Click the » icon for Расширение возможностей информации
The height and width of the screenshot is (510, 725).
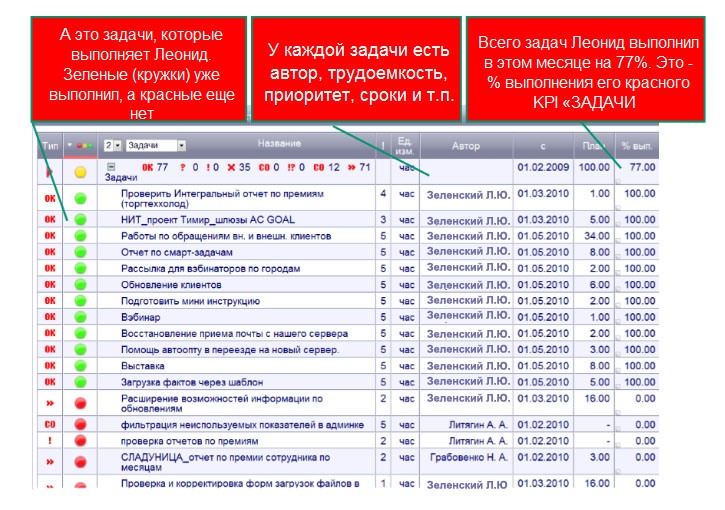(x=50, y=403)
